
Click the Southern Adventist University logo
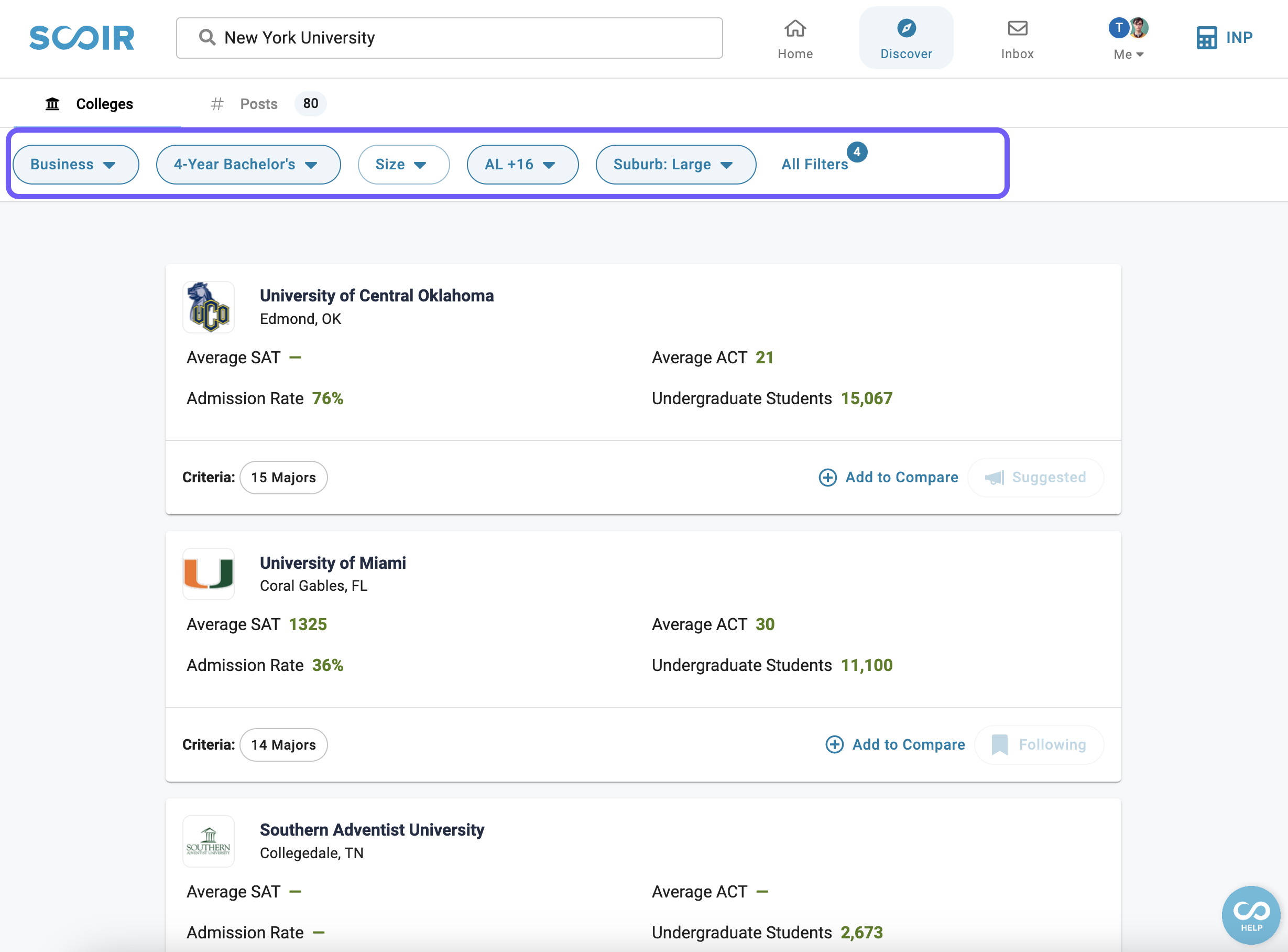pyautogui.click(x=209, y=841)
